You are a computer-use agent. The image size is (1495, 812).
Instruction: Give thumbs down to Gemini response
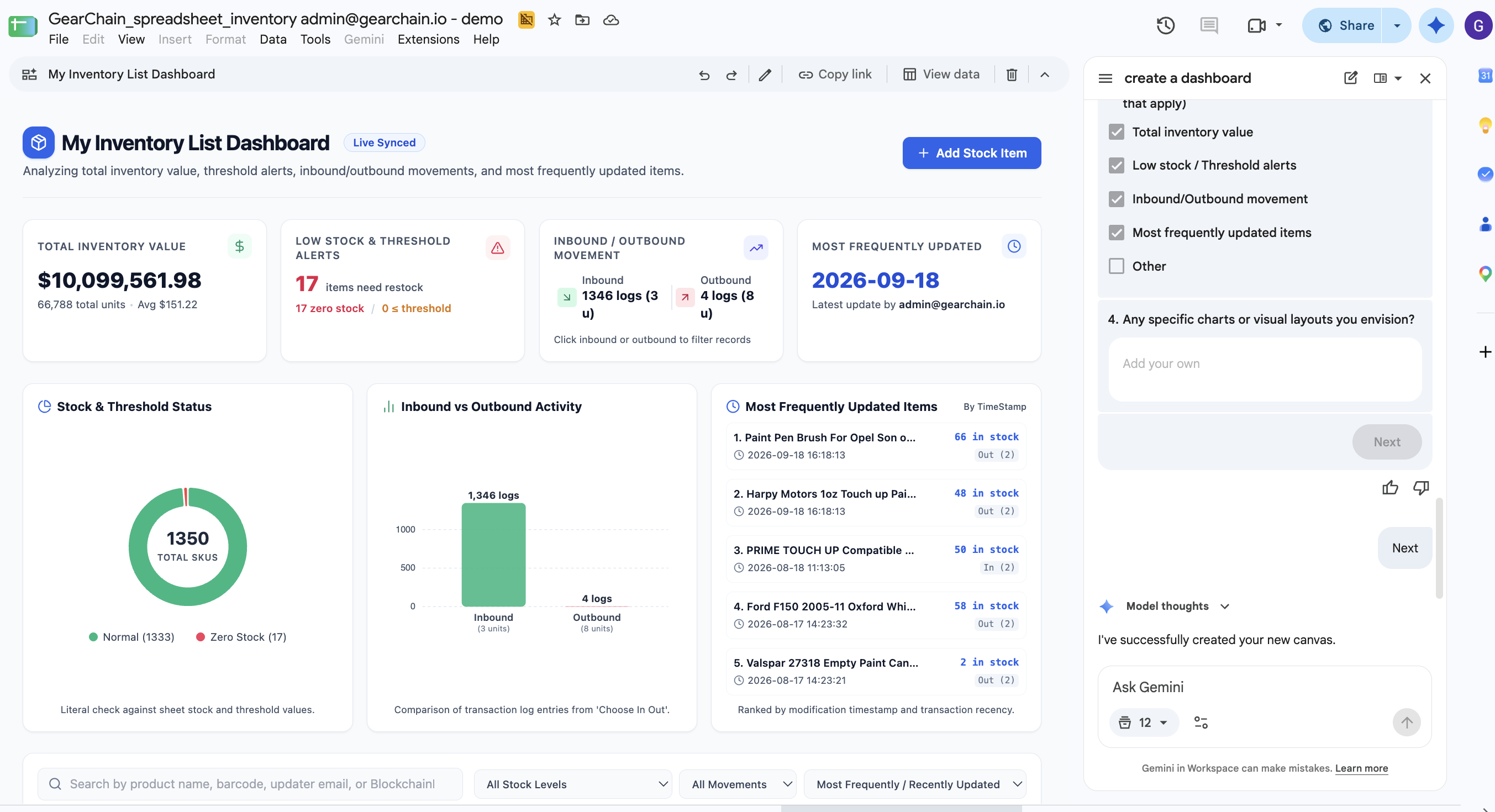coord(1421,488)
